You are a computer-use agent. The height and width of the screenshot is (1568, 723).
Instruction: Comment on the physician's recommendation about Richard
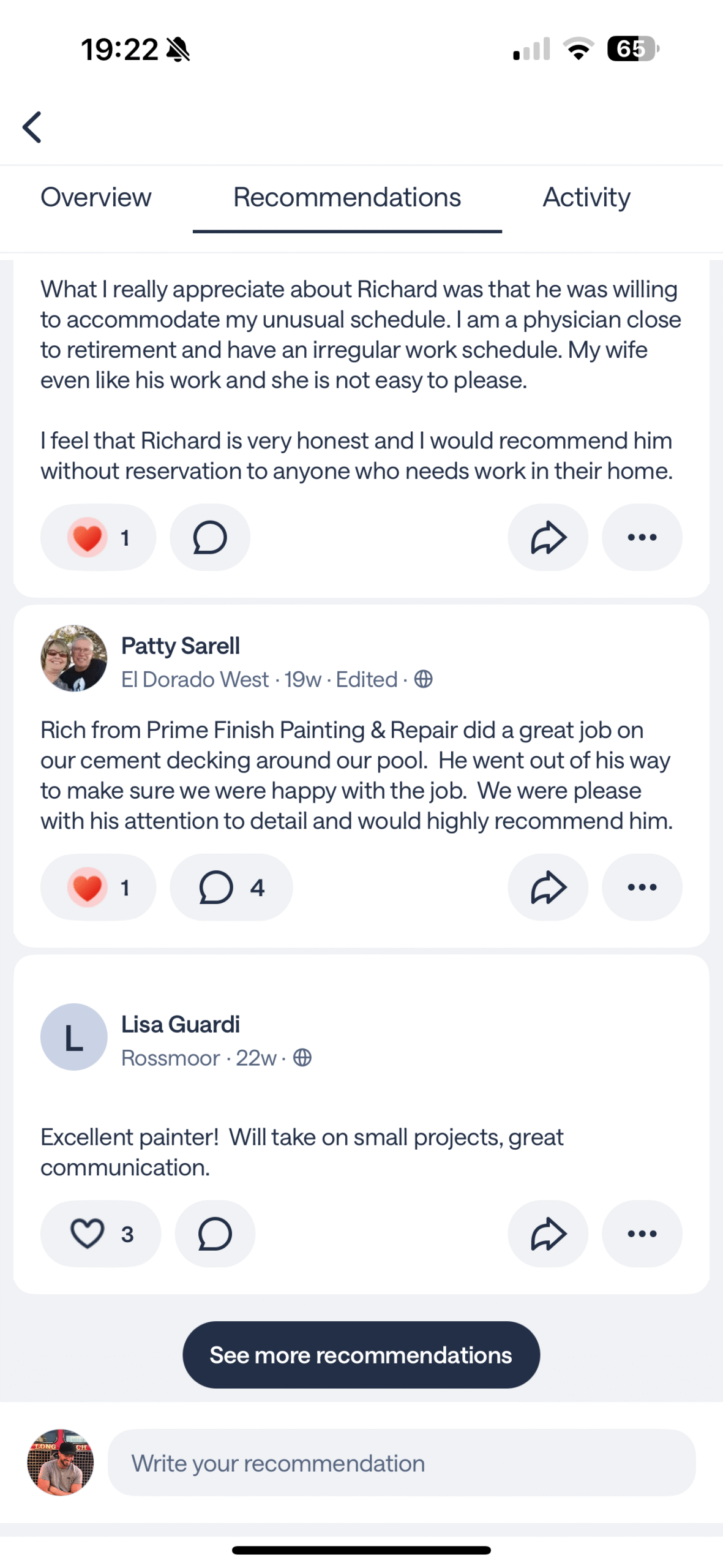pyautogui.click(x=210, y=537)
